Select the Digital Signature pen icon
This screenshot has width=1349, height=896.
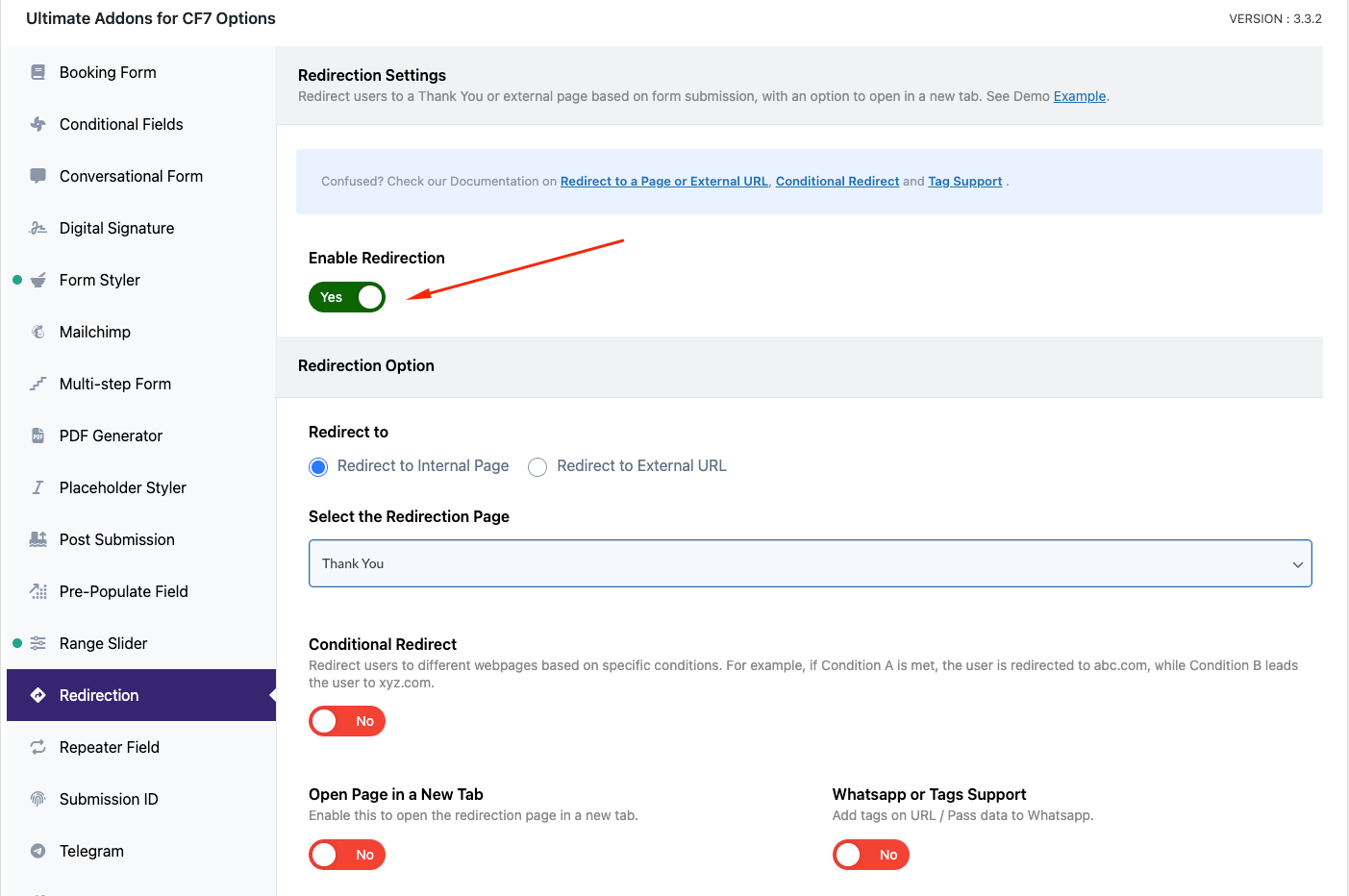pos(38,228)
